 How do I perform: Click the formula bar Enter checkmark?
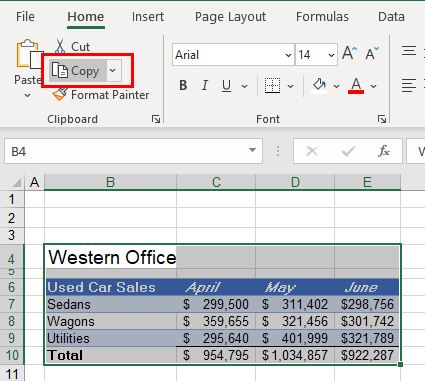(348, 152)
